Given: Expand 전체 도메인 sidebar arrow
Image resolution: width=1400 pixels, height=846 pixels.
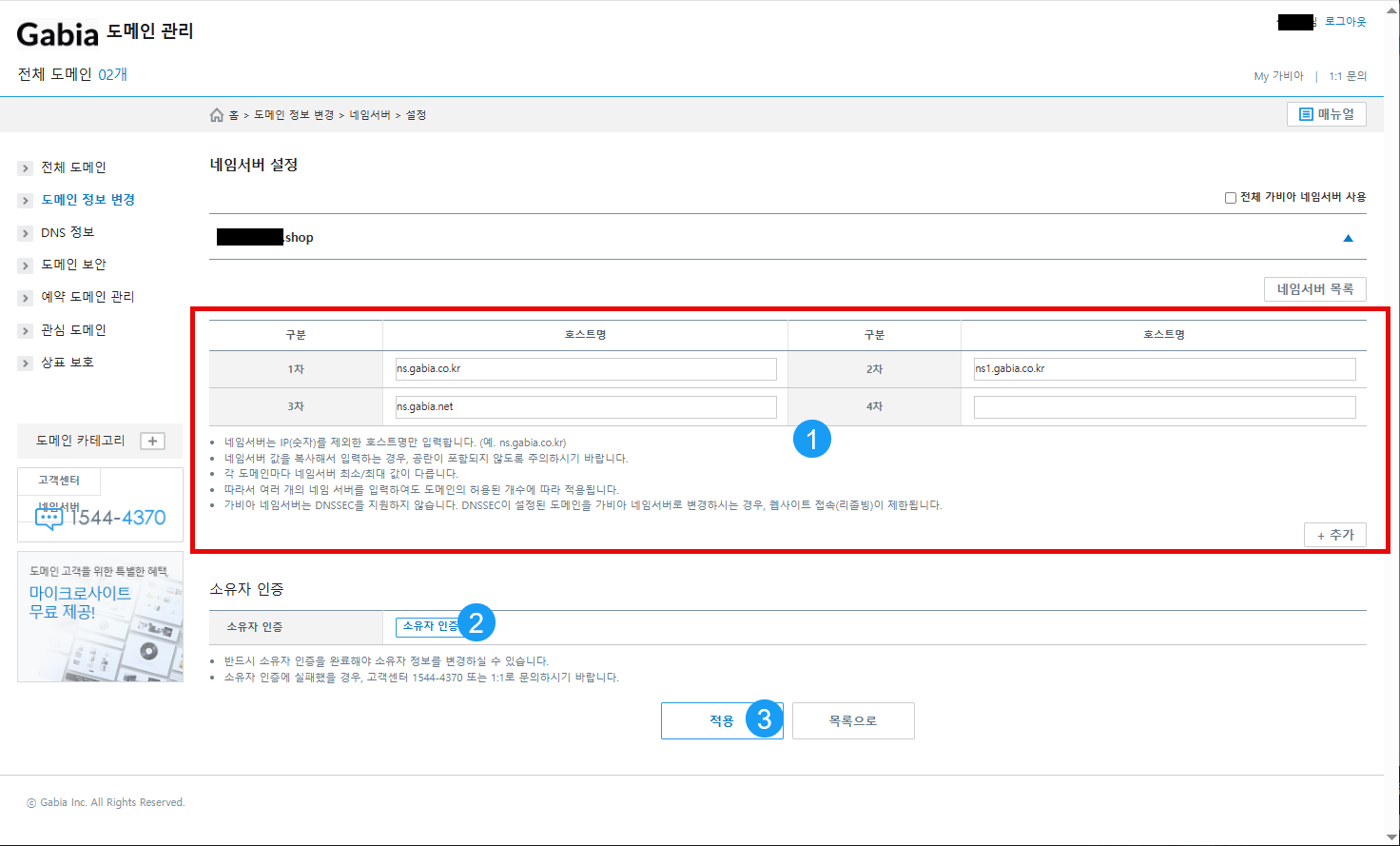Looking at the screenshot, I should (26, 168).
